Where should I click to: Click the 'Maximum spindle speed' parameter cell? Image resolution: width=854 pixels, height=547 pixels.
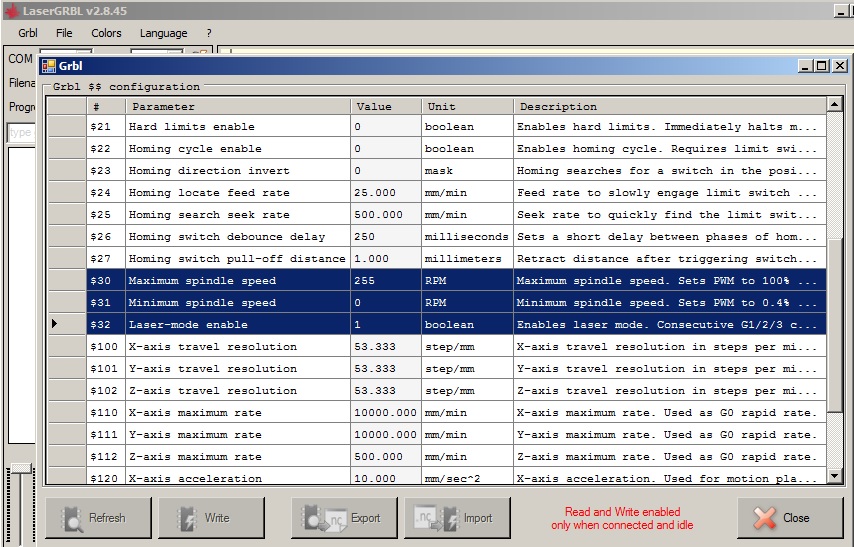pyautogui.click(x=238, y=281)
